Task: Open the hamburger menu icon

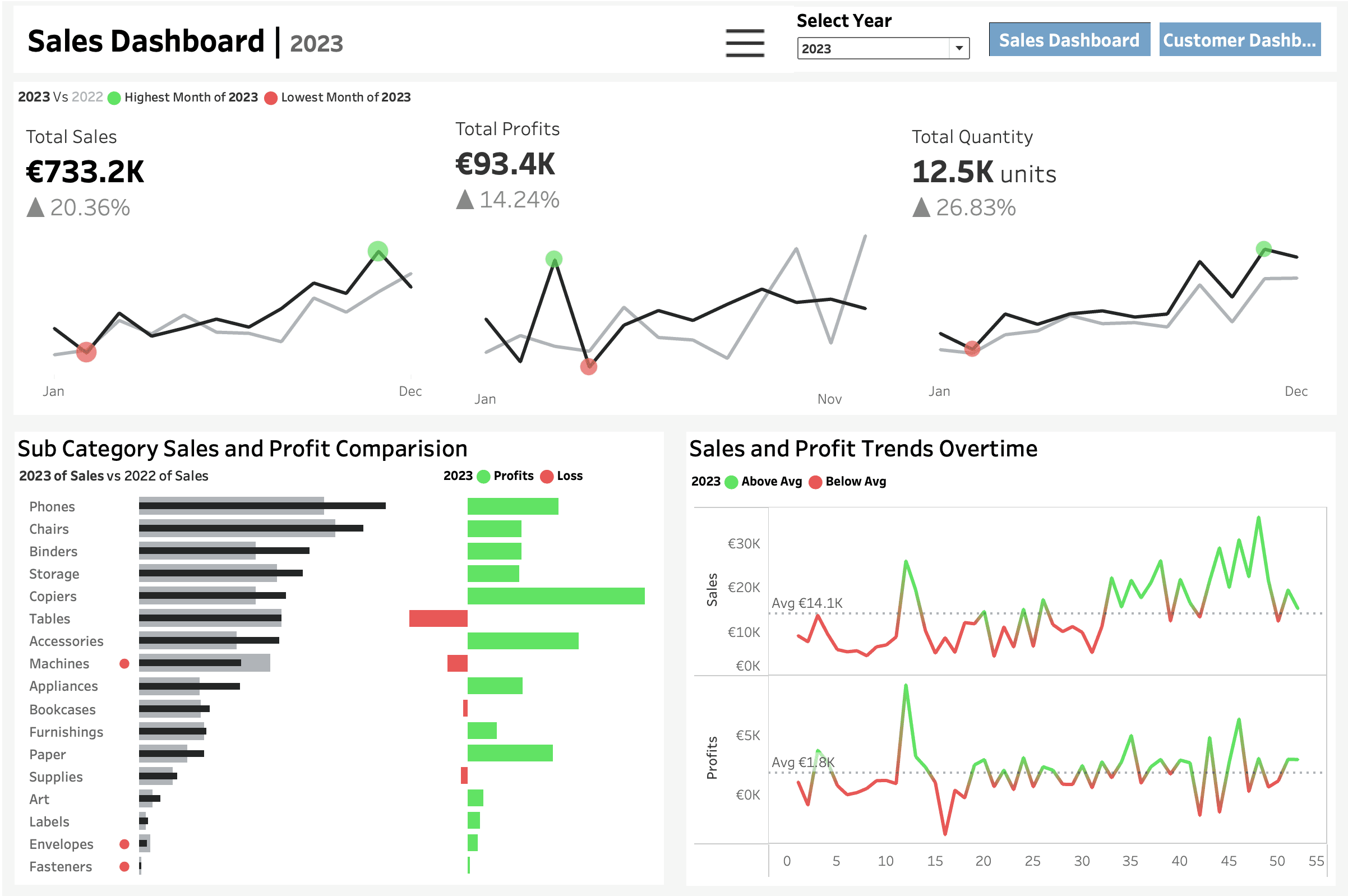Action: pyautogui.click(x=745, y=43)
